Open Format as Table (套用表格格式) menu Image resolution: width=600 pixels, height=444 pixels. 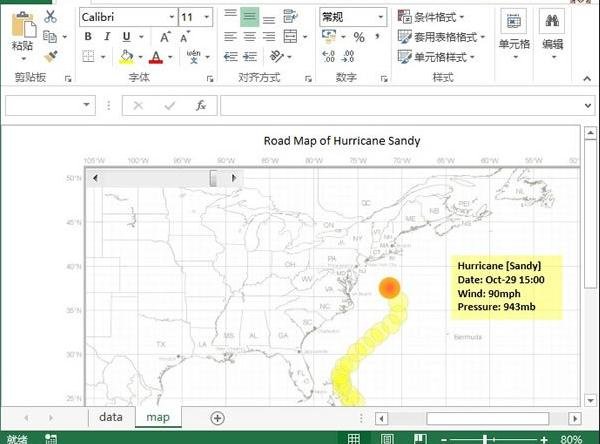tap(441, 37)
